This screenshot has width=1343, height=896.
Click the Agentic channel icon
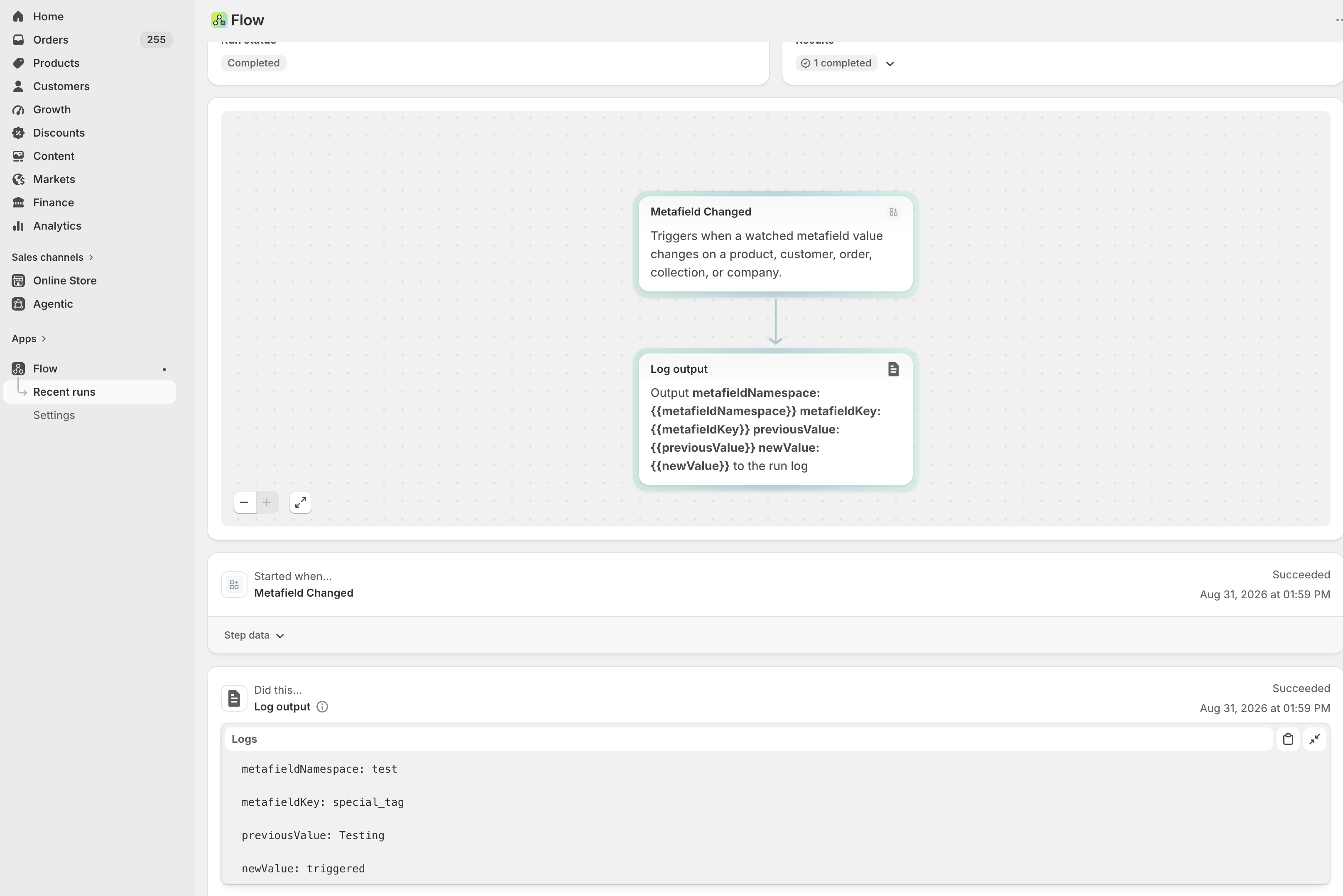coord(18,304)
